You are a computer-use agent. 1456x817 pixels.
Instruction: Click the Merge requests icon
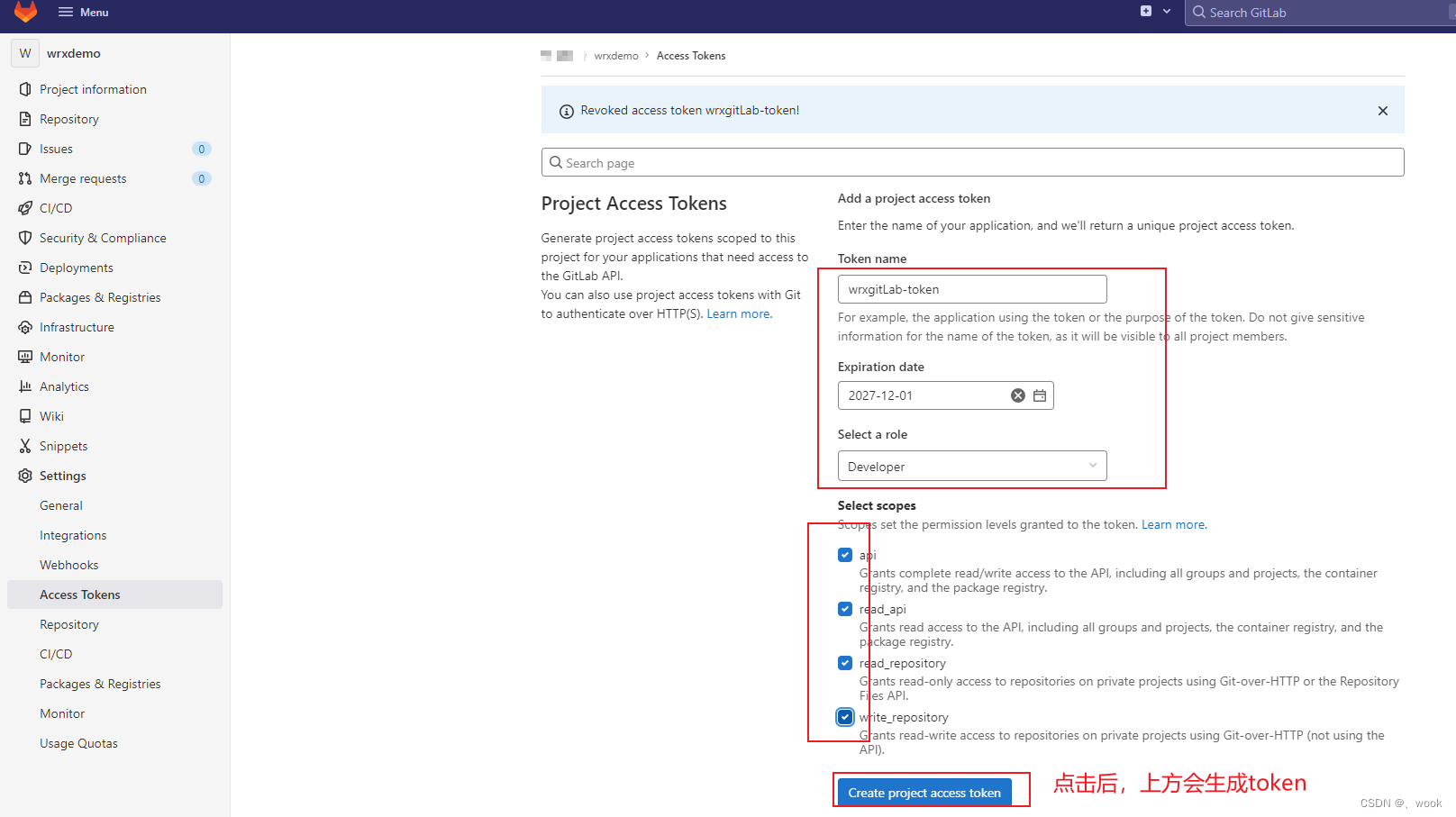click(x=25, y=178)
